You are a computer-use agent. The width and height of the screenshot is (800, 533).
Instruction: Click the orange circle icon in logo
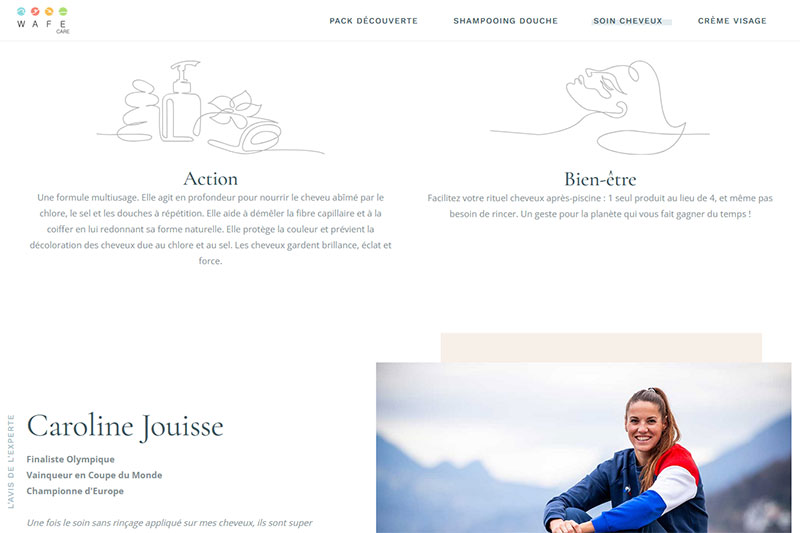pyautogui.click(x=49, y=11)
